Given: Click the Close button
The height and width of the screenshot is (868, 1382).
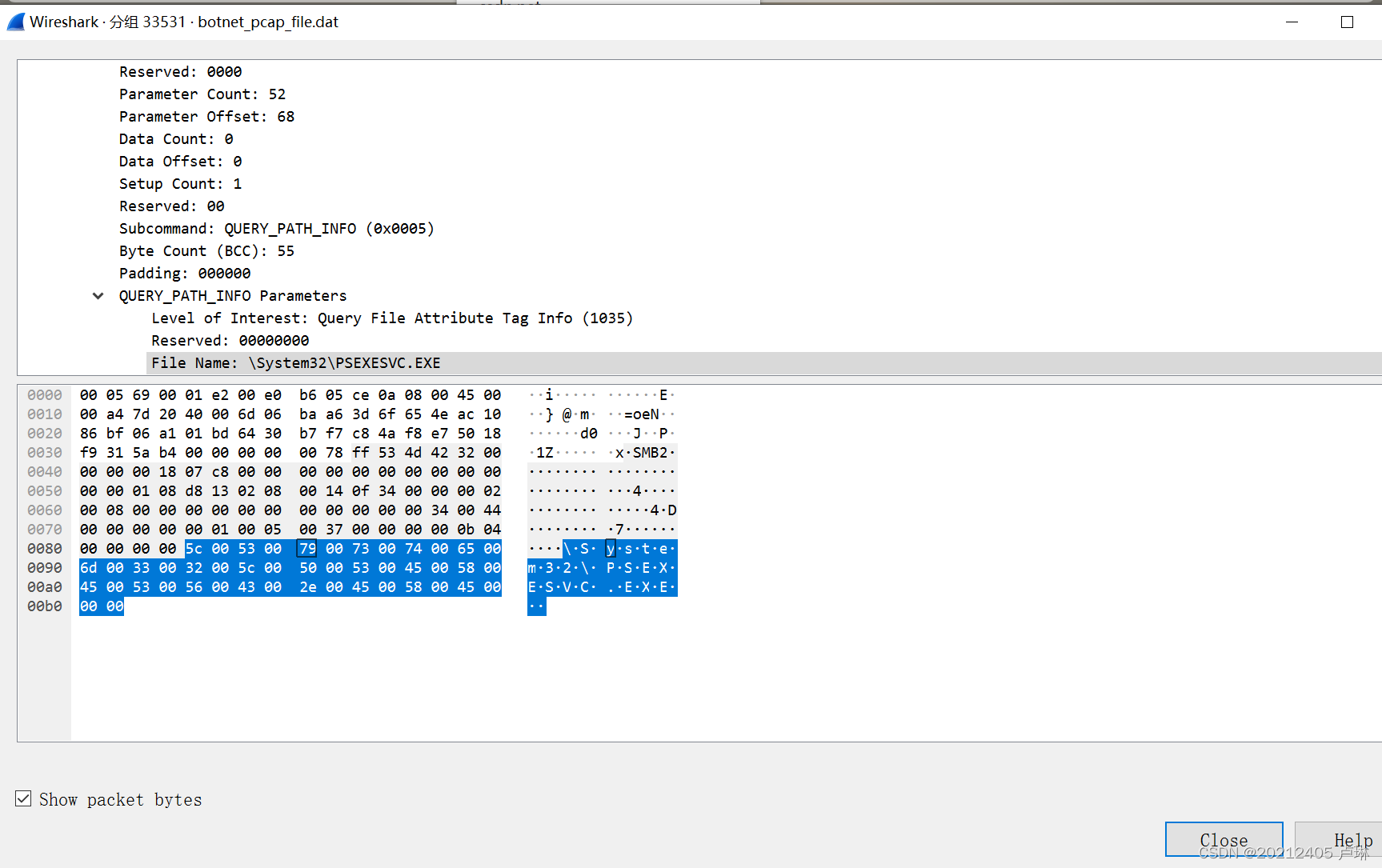Looking at the screenshot, I should (1224, 839).
